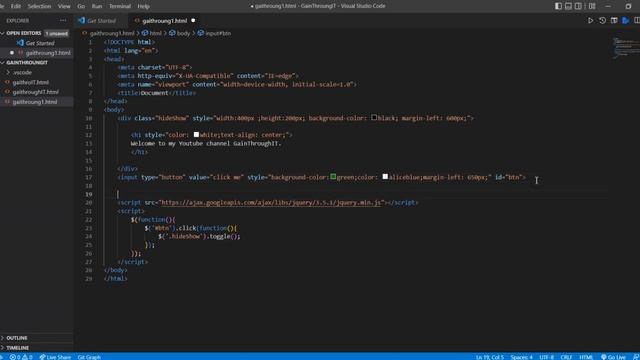Change file encoding UTF-8

click(547, 357)
